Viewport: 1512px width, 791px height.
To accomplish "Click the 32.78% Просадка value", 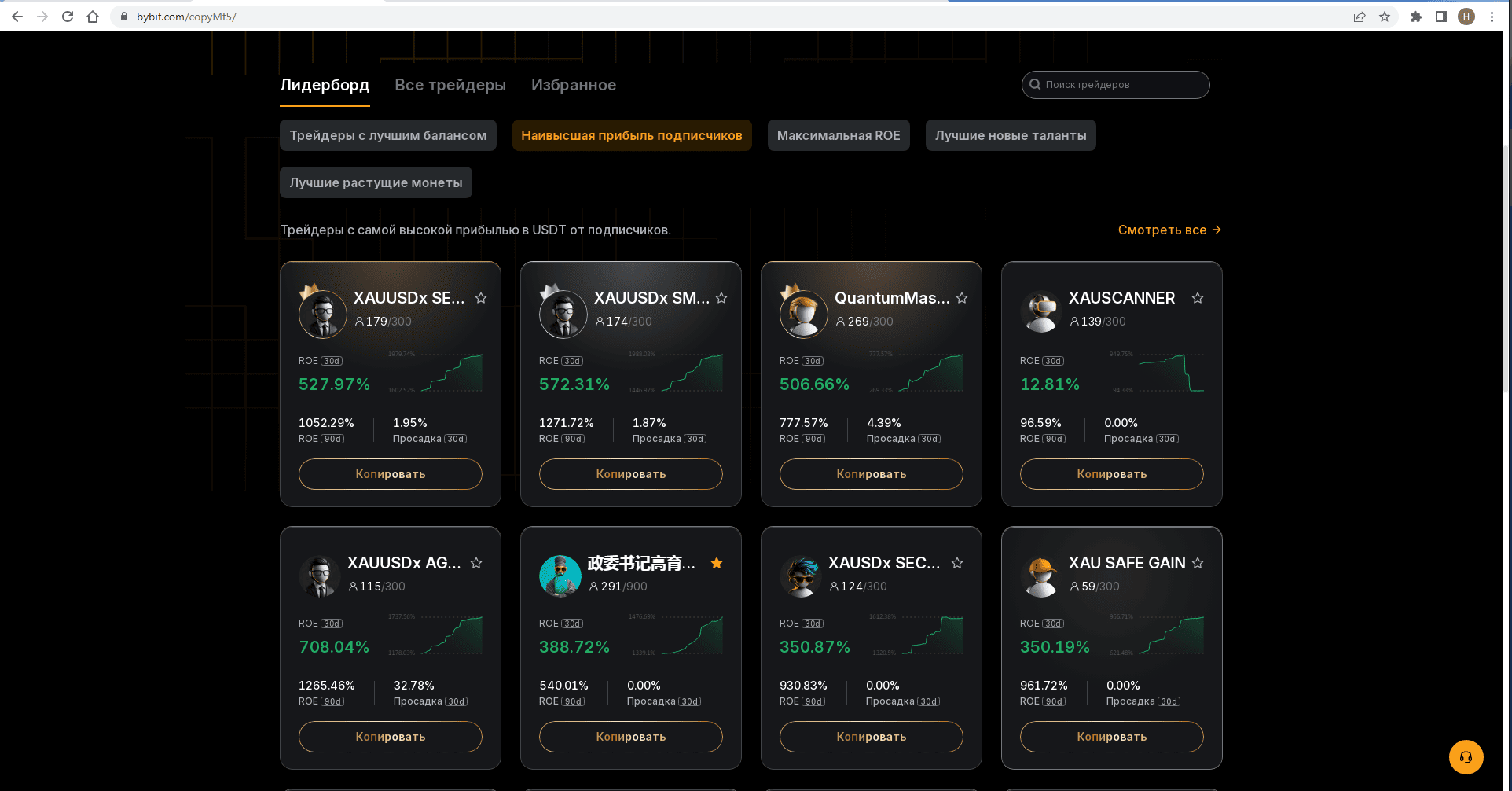I will [x=414, y=686].
